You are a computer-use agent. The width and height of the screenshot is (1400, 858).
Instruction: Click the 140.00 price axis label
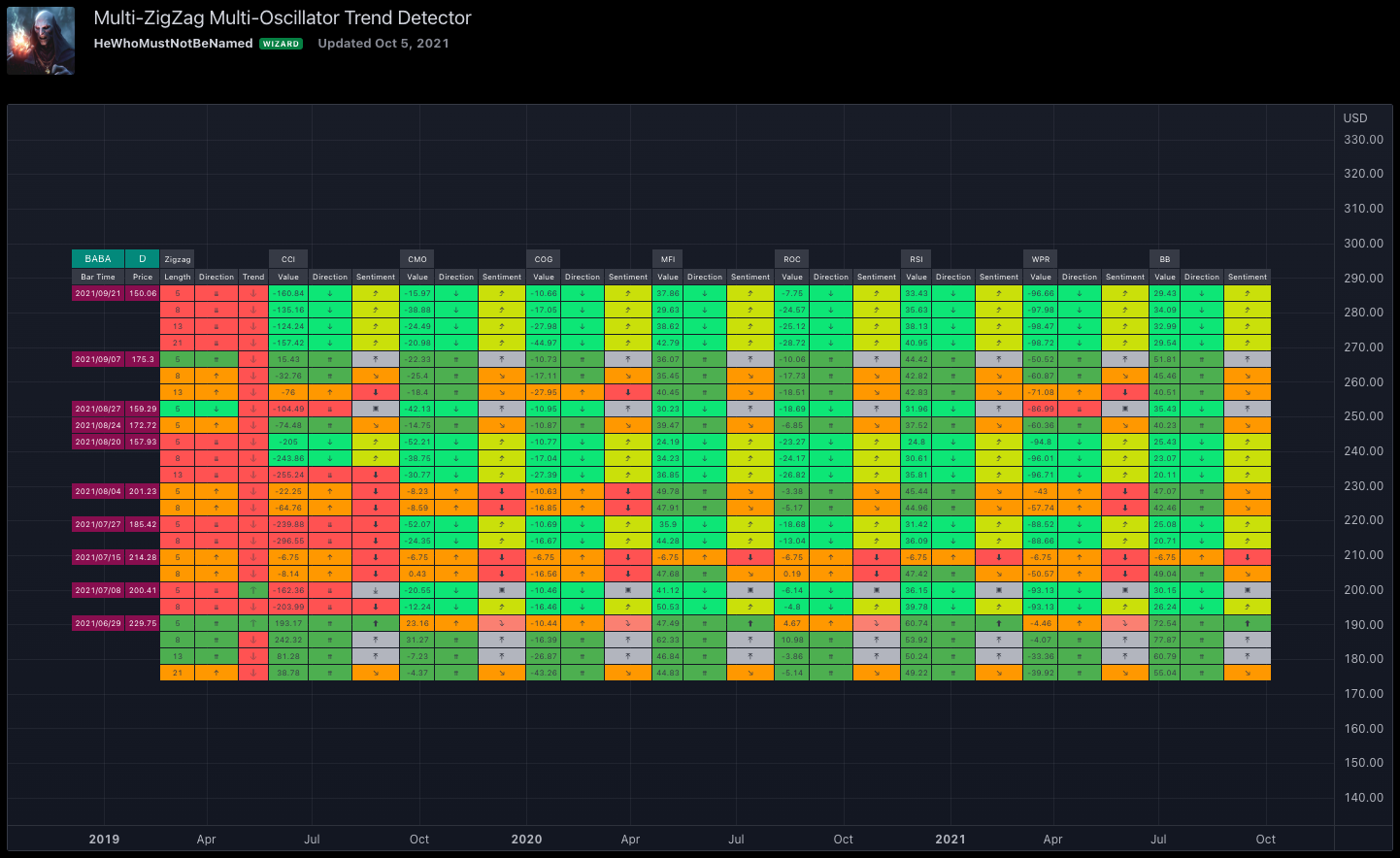tap(1363, 798)
